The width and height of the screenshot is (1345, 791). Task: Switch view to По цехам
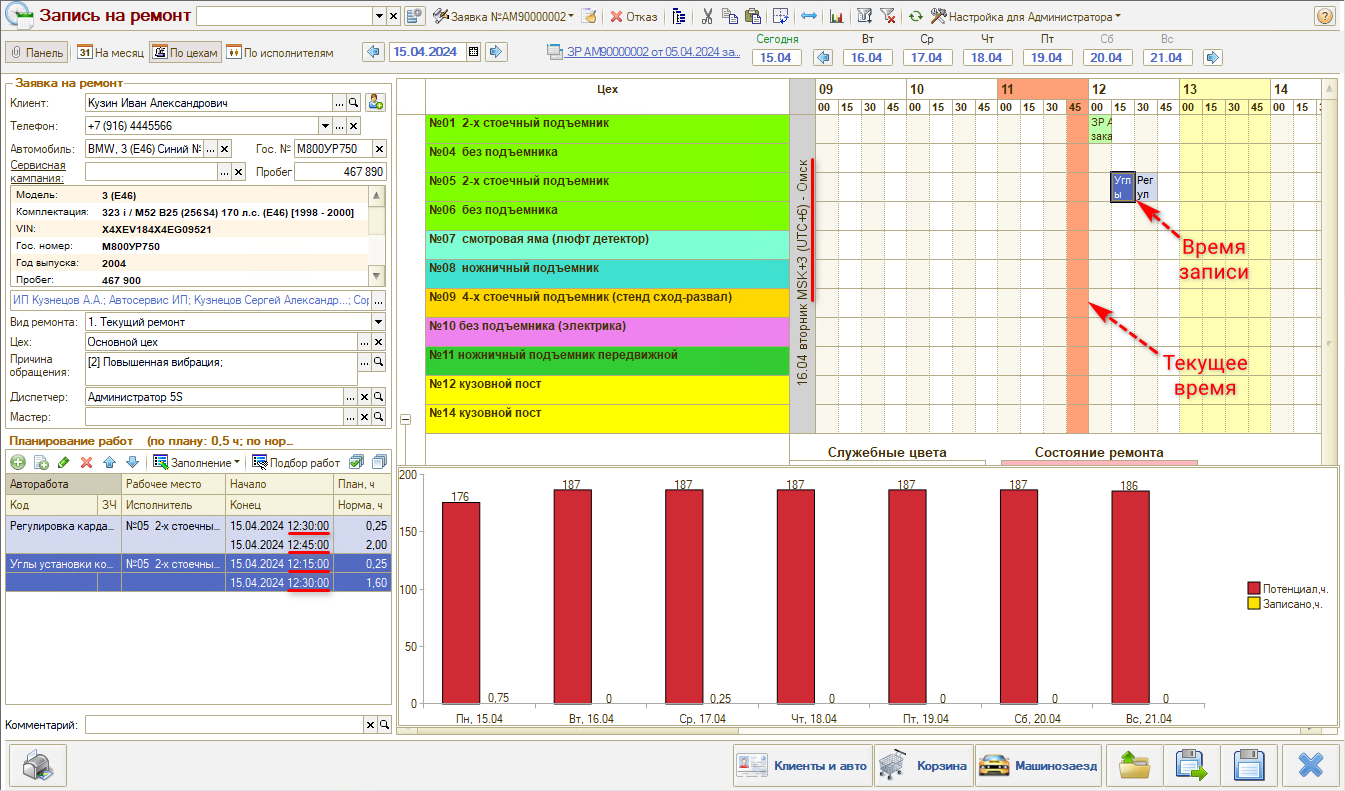pos(185,53)
